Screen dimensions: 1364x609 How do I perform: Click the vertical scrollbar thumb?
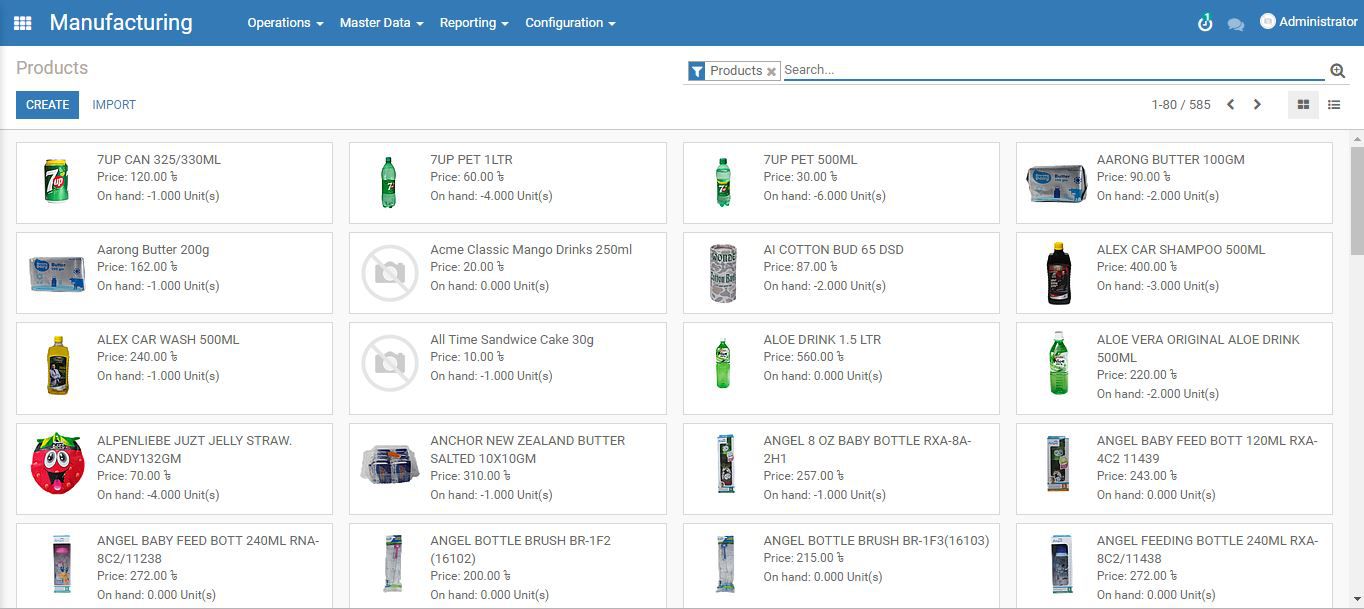(1356, 200)
